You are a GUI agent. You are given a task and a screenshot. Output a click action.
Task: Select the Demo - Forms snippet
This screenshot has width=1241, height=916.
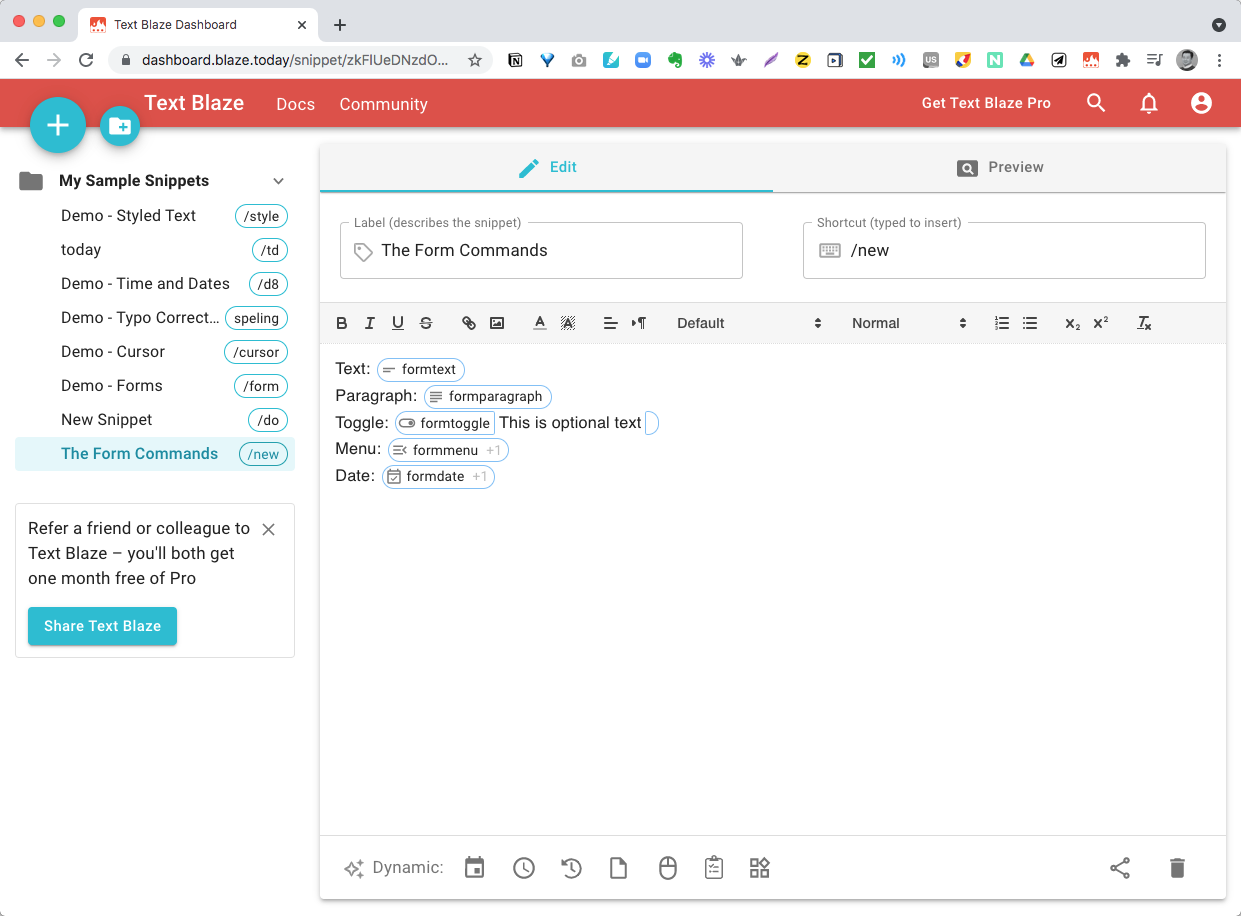[x=155, y=386]
